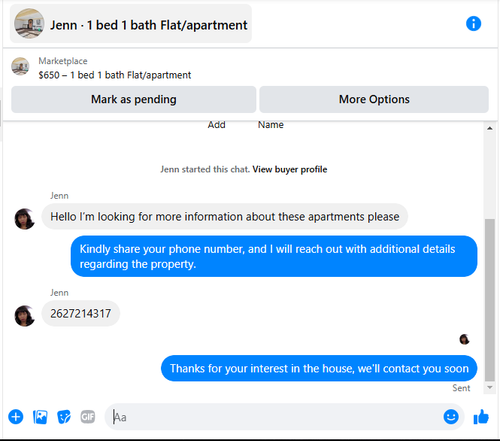Click the 'Hello I'm looking for more information' message
Viewport: 500px width, 441px height.
pos(225,217)
